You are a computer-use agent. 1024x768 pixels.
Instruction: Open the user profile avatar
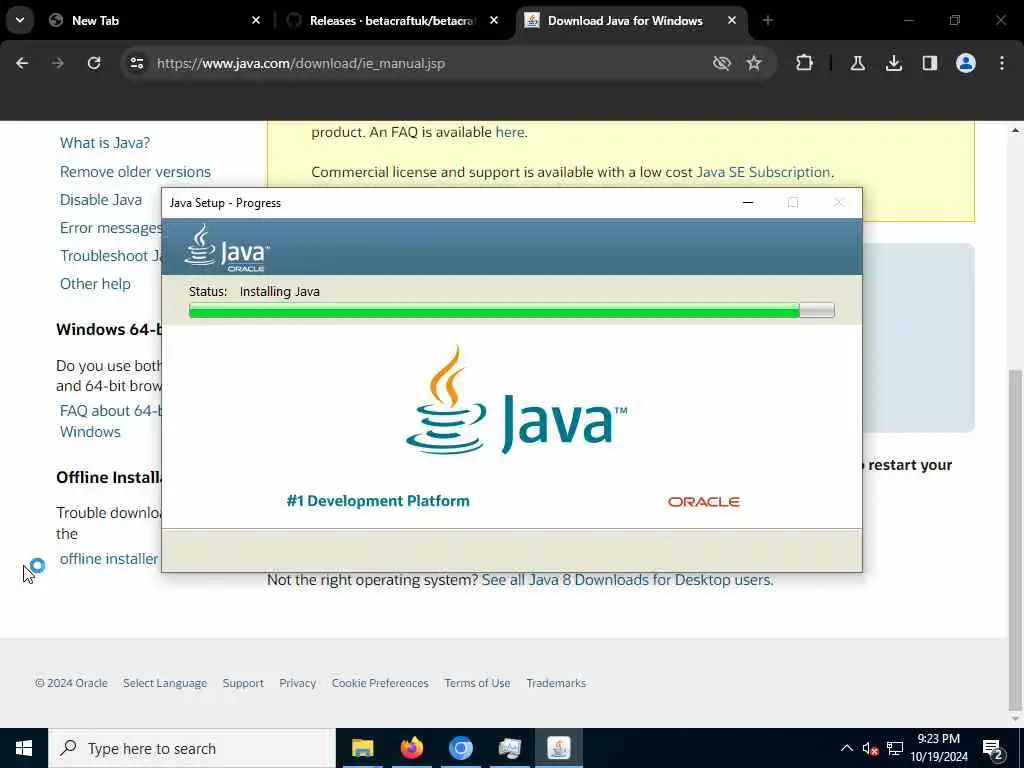click(x=966, y=63)
